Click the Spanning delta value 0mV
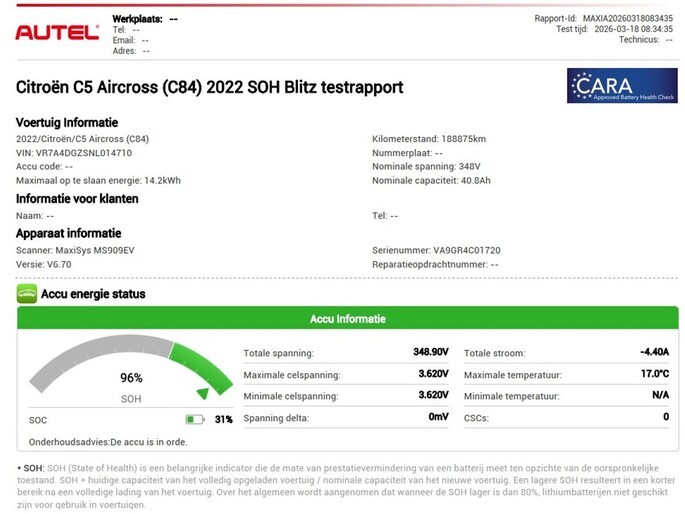The width and height of the screenshot is (685, 514). (438, 417)
